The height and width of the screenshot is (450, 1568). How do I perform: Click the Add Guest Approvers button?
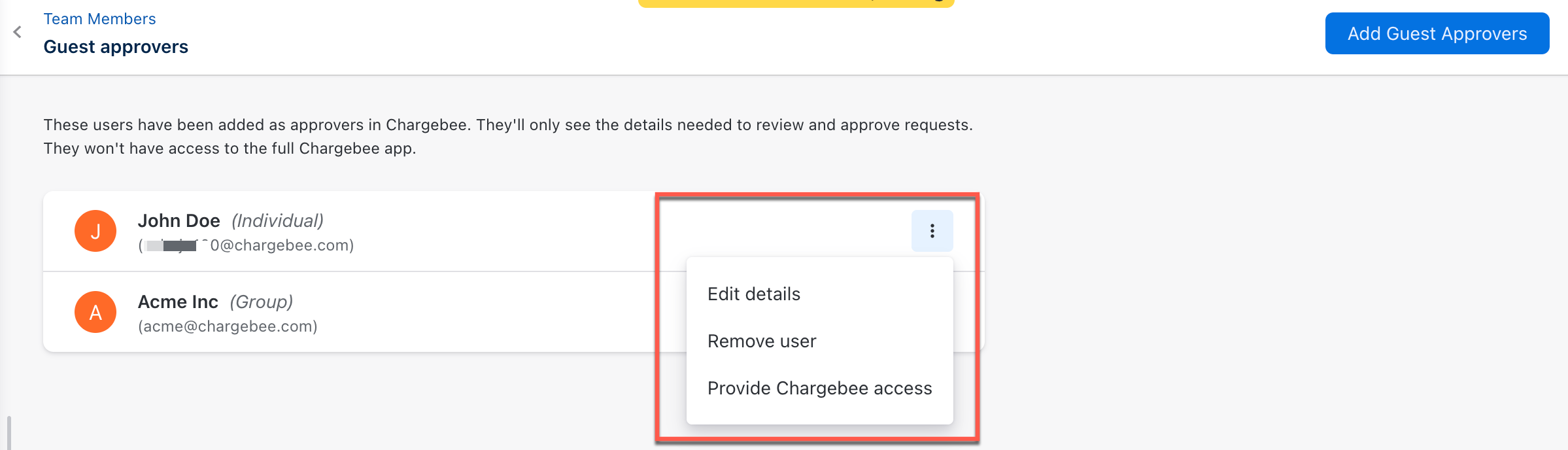pyautogui.click(x=1437, y=33)
